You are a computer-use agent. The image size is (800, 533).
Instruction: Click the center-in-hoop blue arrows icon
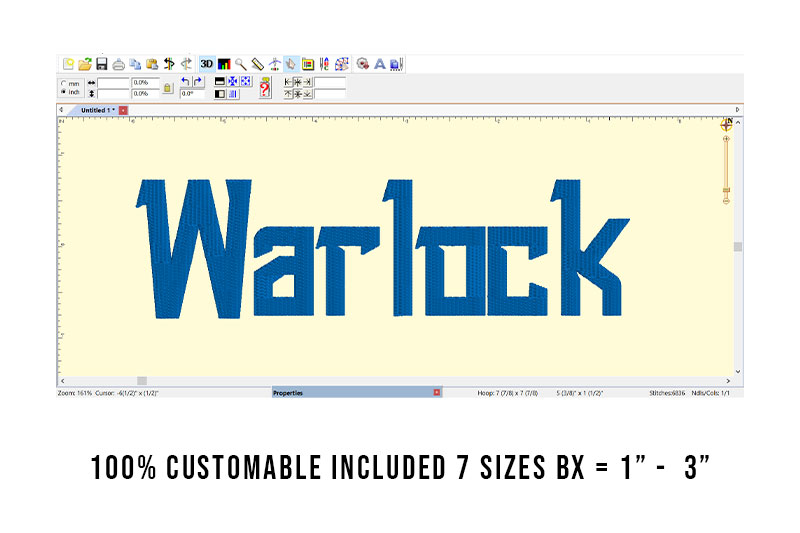tap(233, 81)
